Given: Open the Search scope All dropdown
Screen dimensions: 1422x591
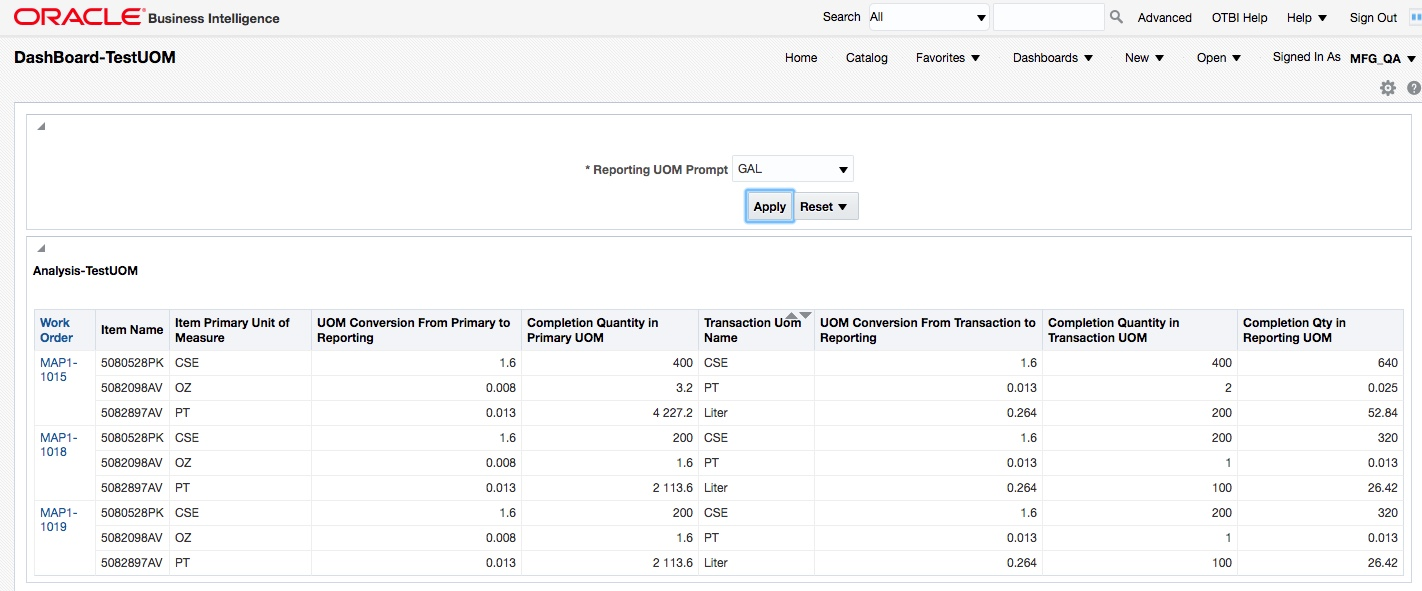Looking at the screenshot, I should (x=928, y=17).
